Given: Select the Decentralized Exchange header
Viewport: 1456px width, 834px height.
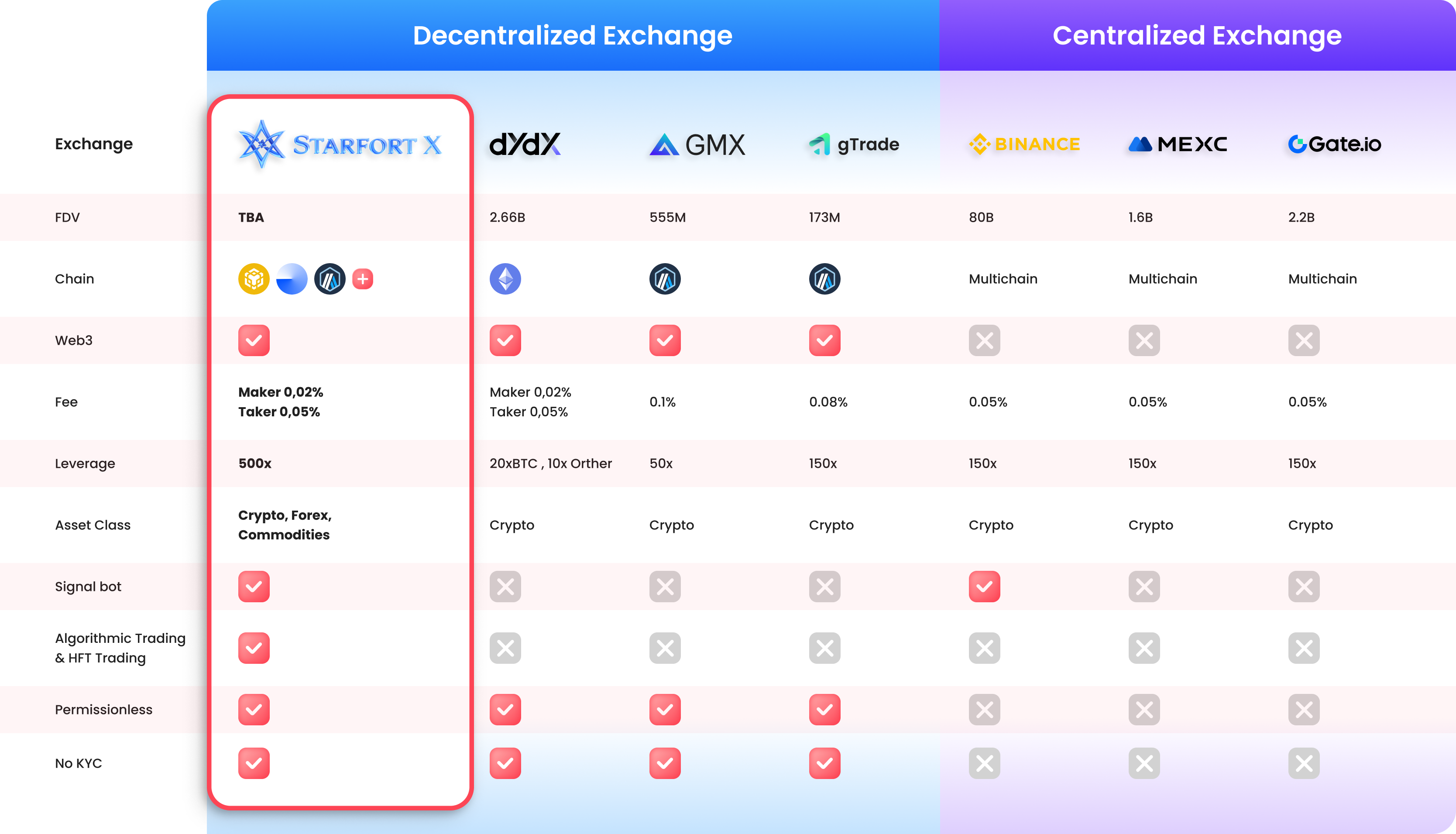Looking at the screenshot, I should tap(573, 35).
